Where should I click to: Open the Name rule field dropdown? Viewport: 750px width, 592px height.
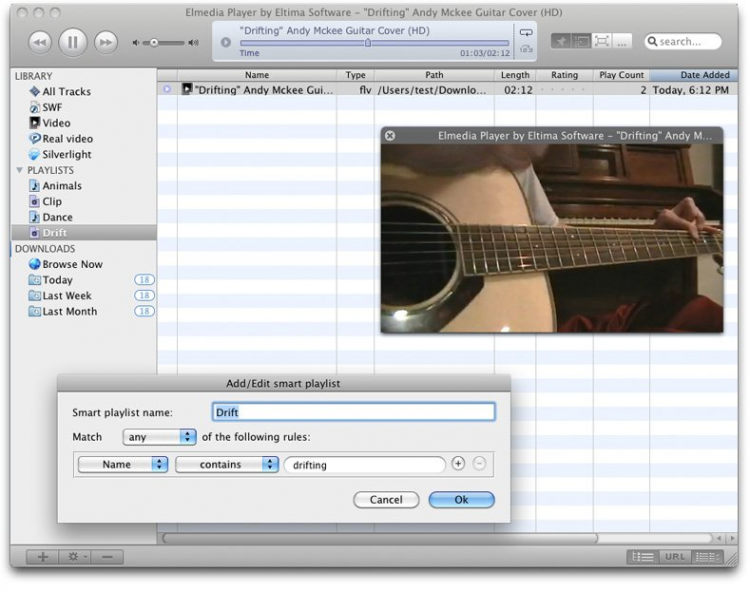(123, 464)
